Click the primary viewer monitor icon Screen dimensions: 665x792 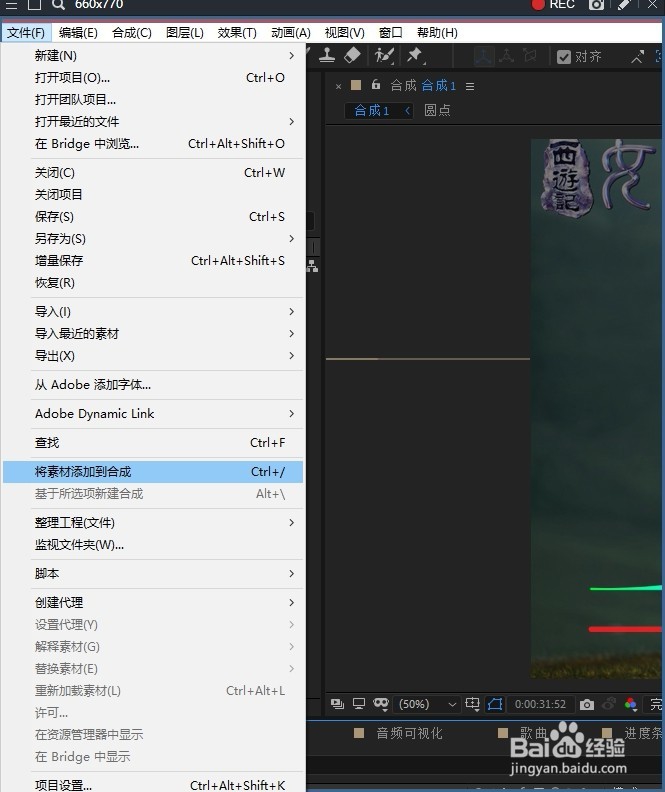359,704
